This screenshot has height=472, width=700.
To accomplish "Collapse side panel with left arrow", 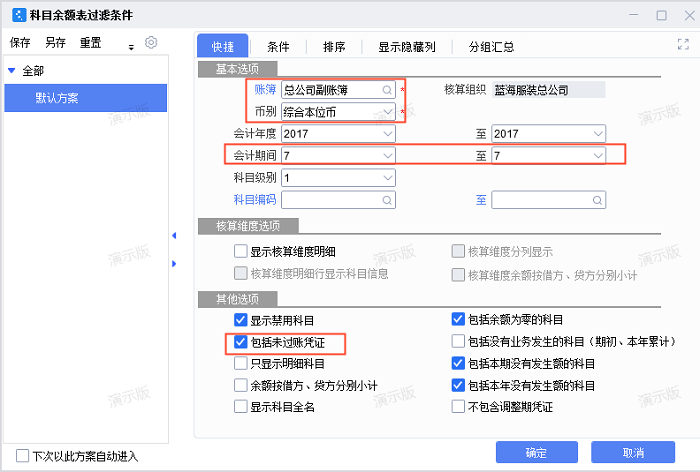I will [x=174, y=236].
